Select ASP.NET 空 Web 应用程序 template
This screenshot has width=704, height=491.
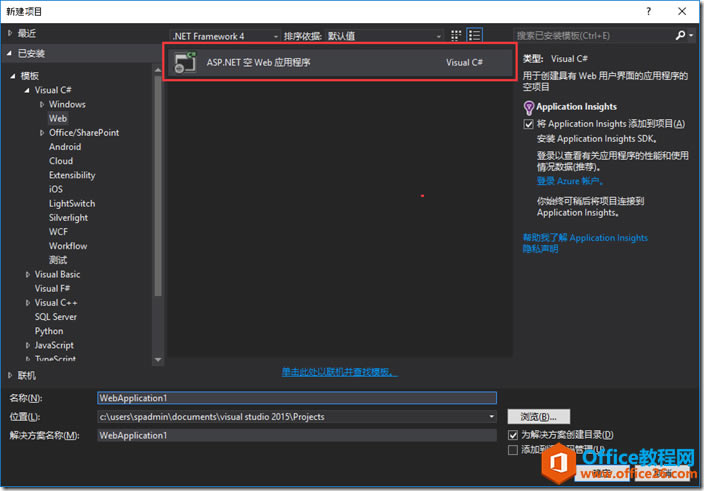340,62
